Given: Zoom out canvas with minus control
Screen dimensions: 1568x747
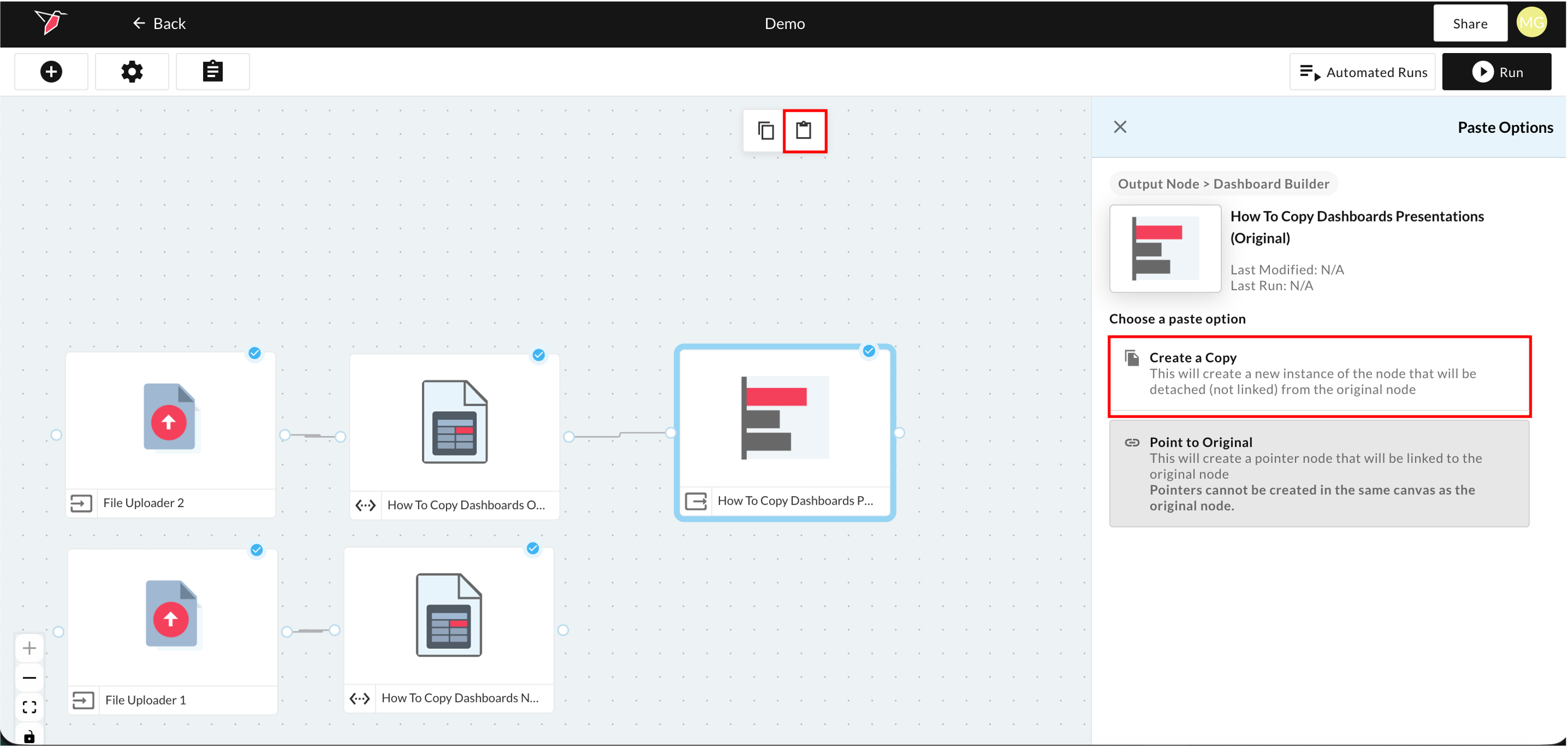Looking at the screenshot, I should (x=29, y=678).
